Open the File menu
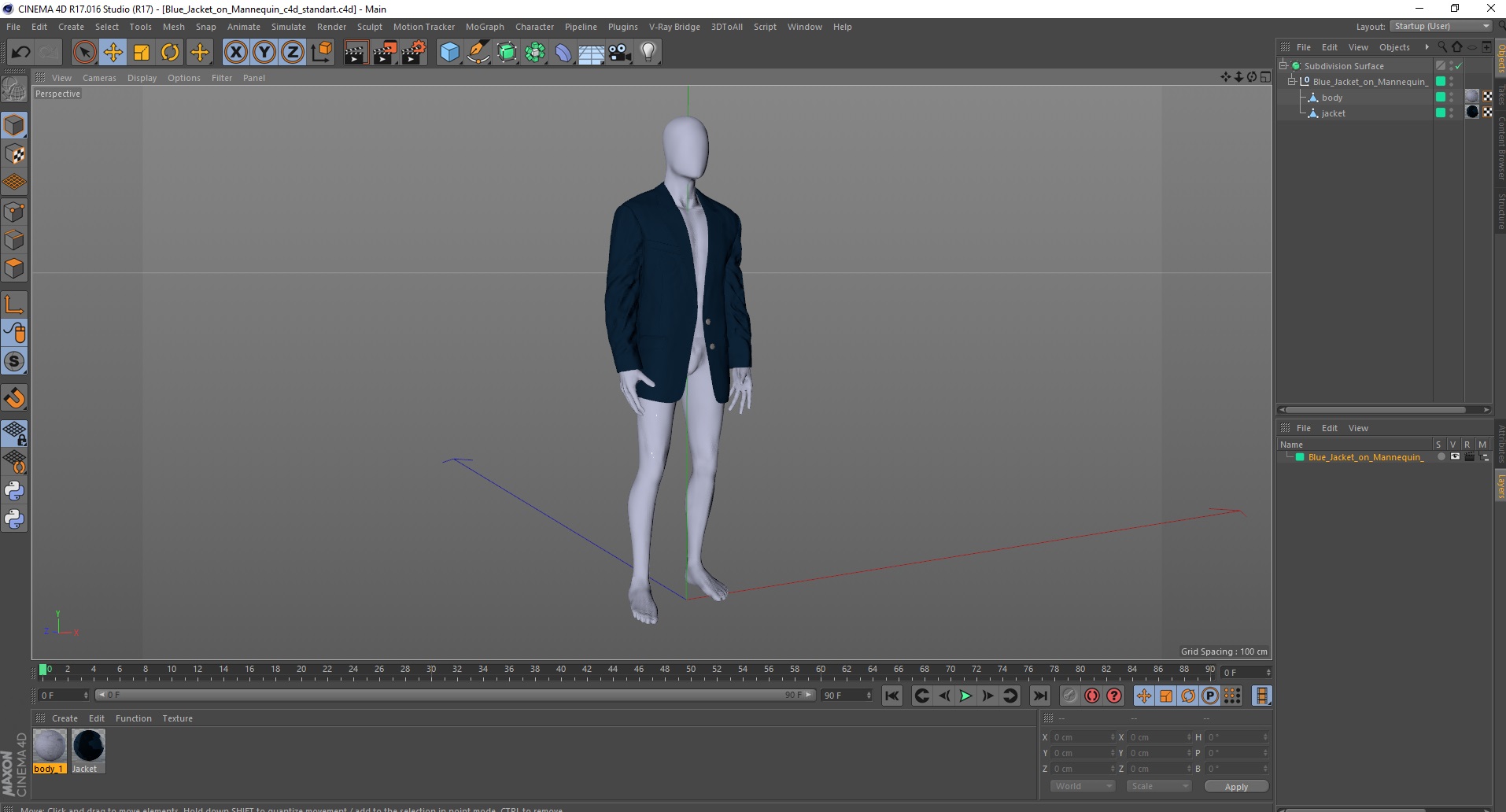 coord(13,27)
